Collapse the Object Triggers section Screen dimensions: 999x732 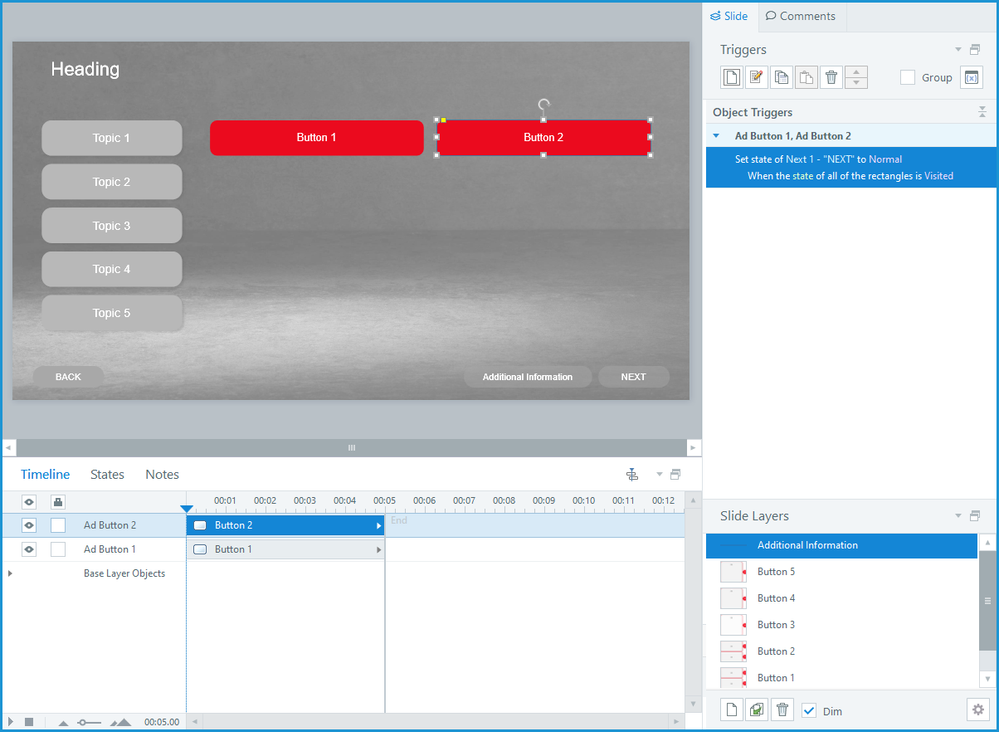pyautogui.click(x=981, y=112)
